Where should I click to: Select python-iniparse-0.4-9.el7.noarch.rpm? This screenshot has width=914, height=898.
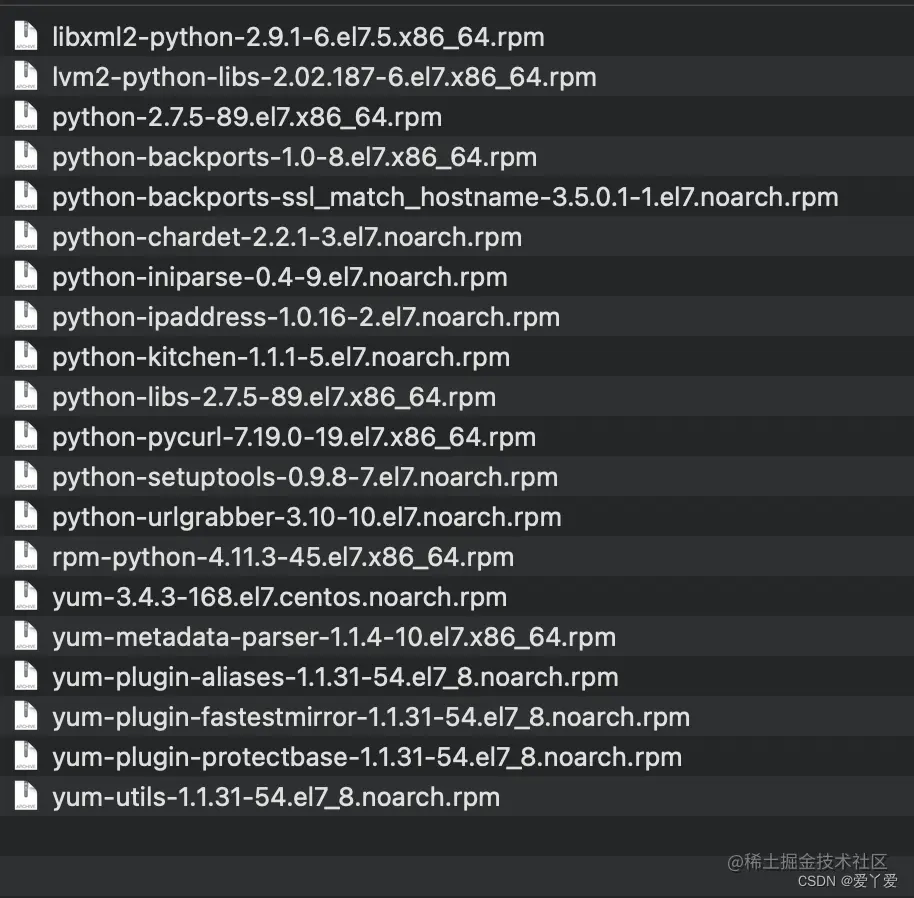(279, 277)
